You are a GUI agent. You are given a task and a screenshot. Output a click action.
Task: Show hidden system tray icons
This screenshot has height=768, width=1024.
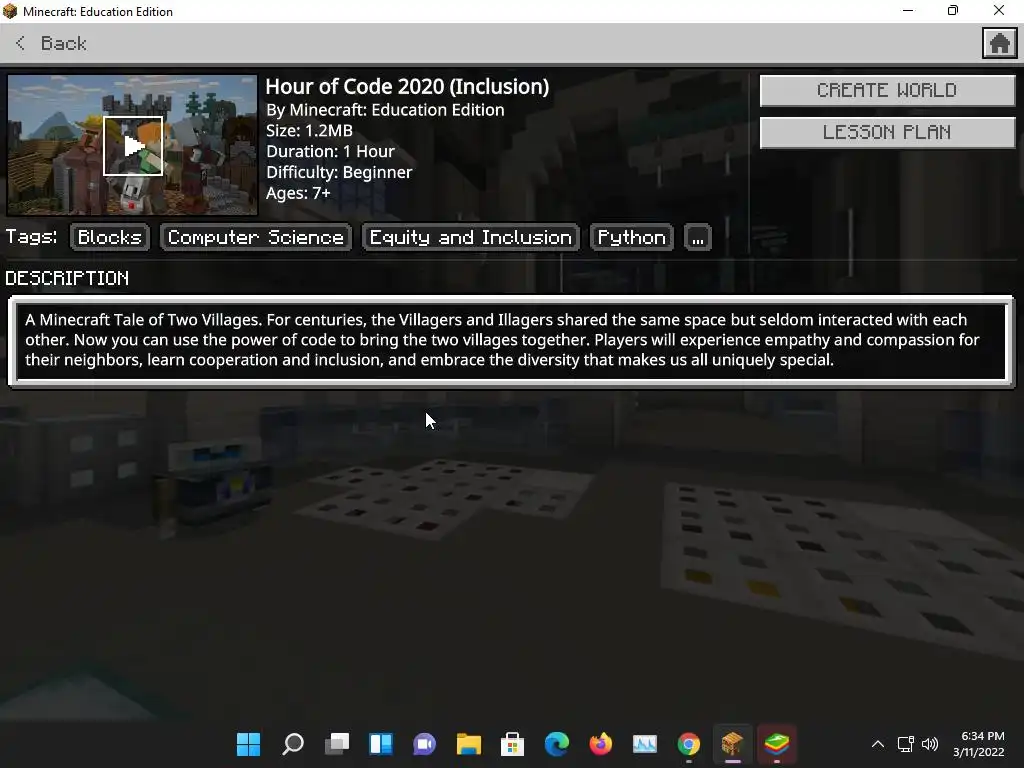click(878, 744)
